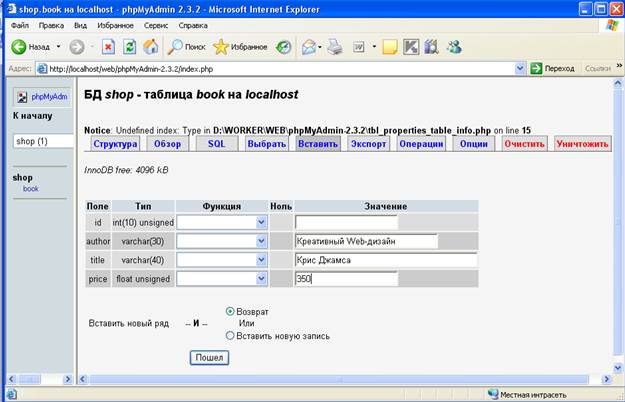The image size is (625, 402).
Task: Click the Home page icon
Action: click(151, 47)
